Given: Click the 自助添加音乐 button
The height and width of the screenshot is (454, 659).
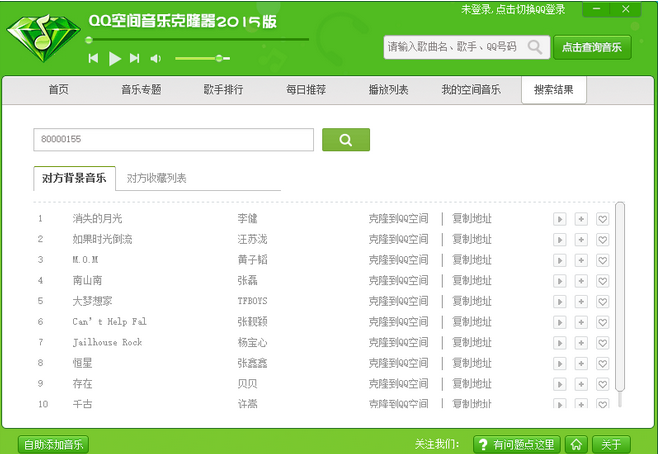Looking at the screenshot, I should (53, 444).
